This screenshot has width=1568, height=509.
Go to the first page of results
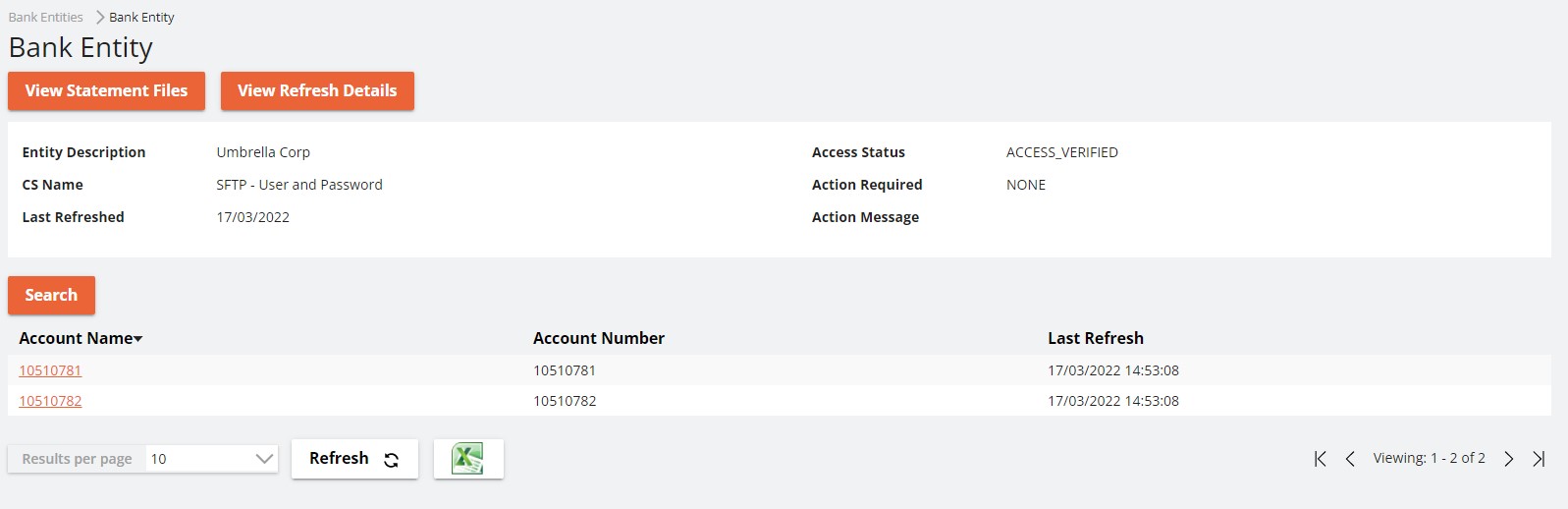pos(1321,459)
